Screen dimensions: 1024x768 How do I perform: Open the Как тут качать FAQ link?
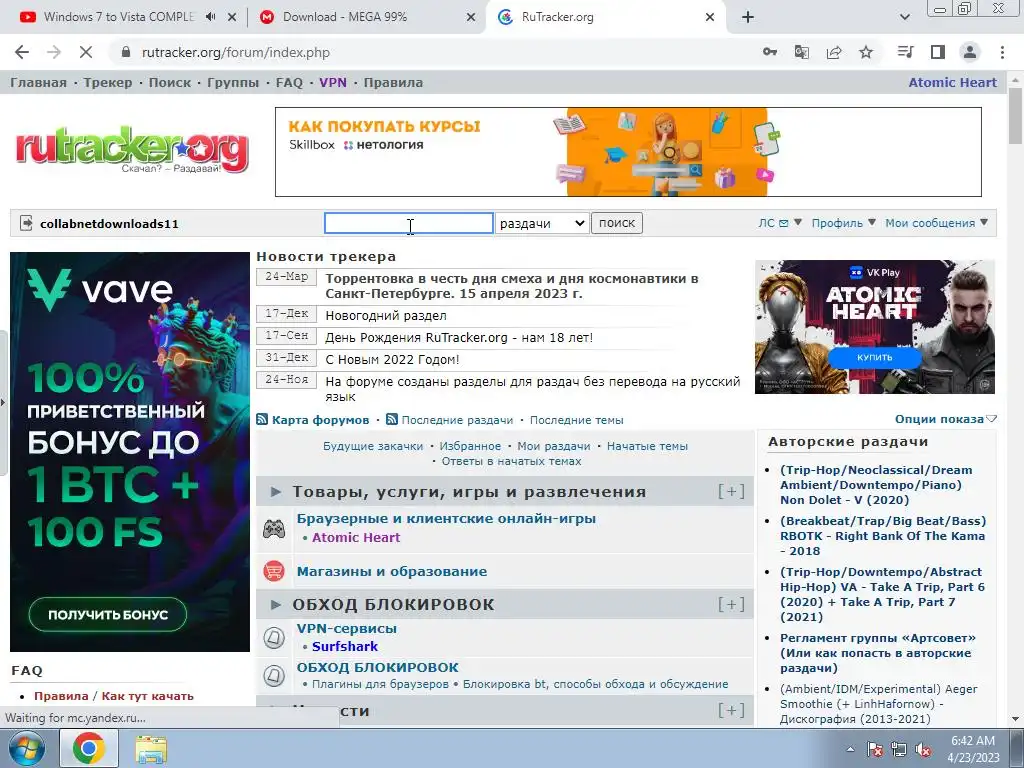(x=148, y=696)
